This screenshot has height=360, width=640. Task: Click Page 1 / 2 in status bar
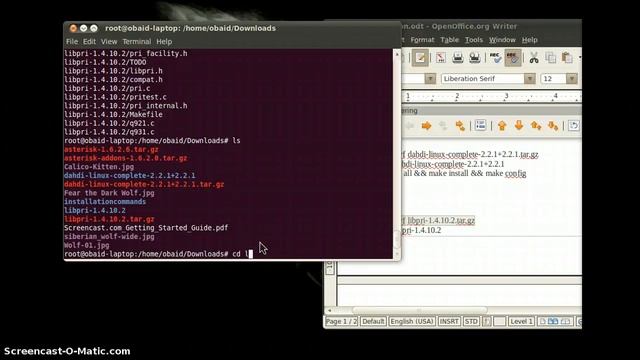[x=341, y=322]
